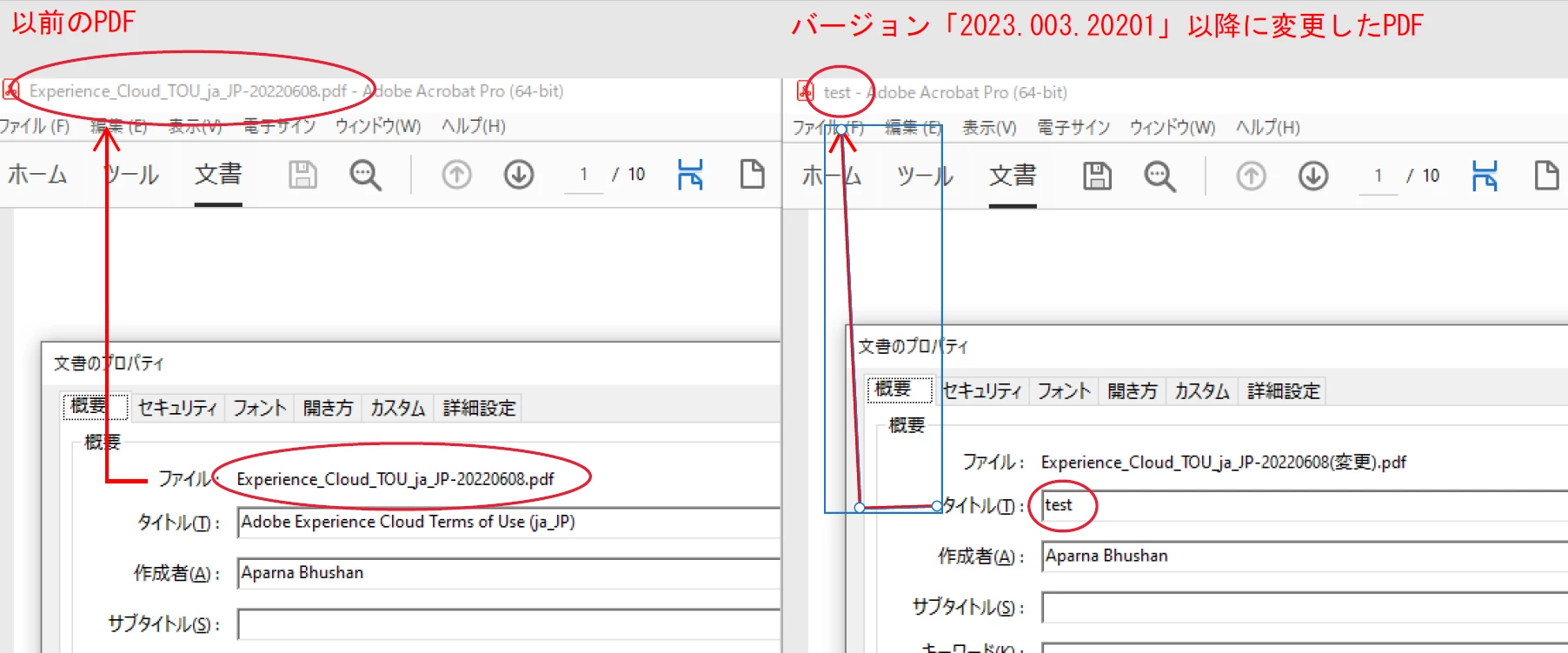The height and width of the screenshot is (653, 1568).
Task: Open ヘルプ menu in right window
Action: click(1267, 128)
